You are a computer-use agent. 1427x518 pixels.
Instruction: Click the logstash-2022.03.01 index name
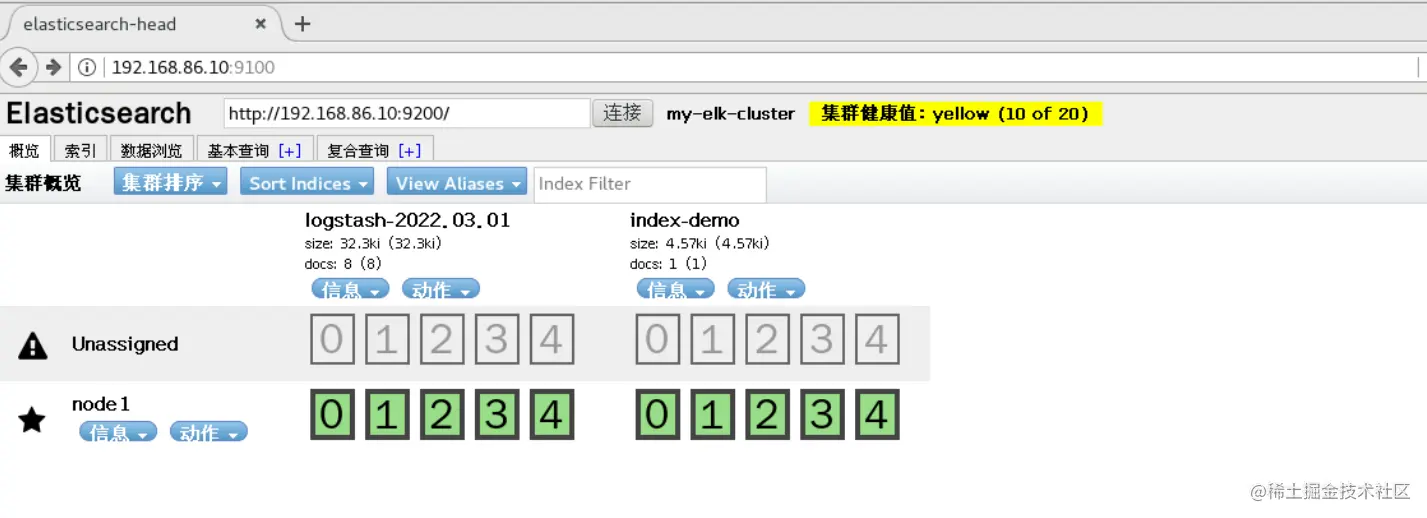pos(408,220)
